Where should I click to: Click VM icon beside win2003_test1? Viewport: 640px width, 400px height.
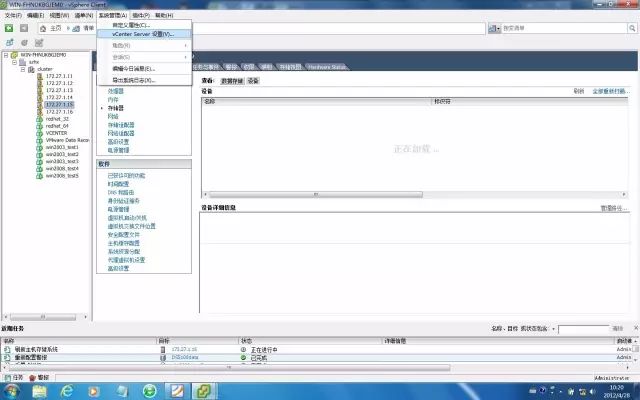click(x=40, y=147)
